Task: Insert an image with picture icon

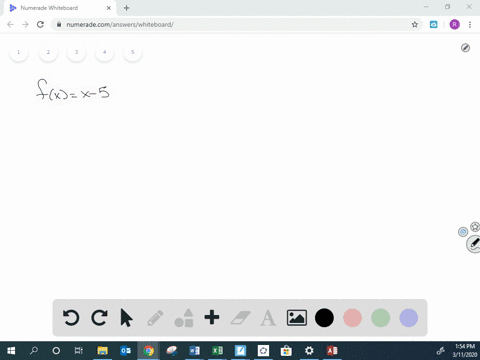Action: point(297,318)
